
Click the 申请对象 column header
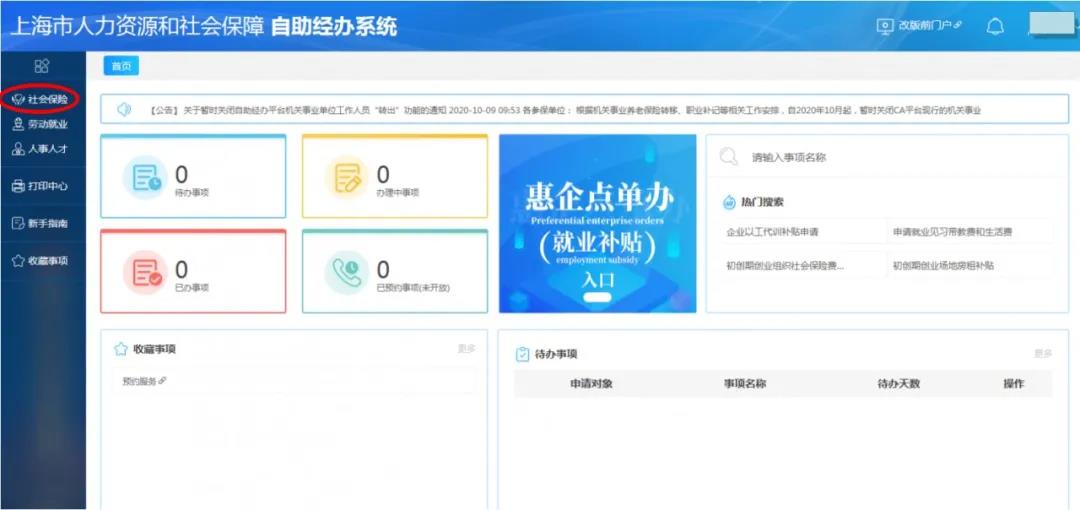(591, 384)
